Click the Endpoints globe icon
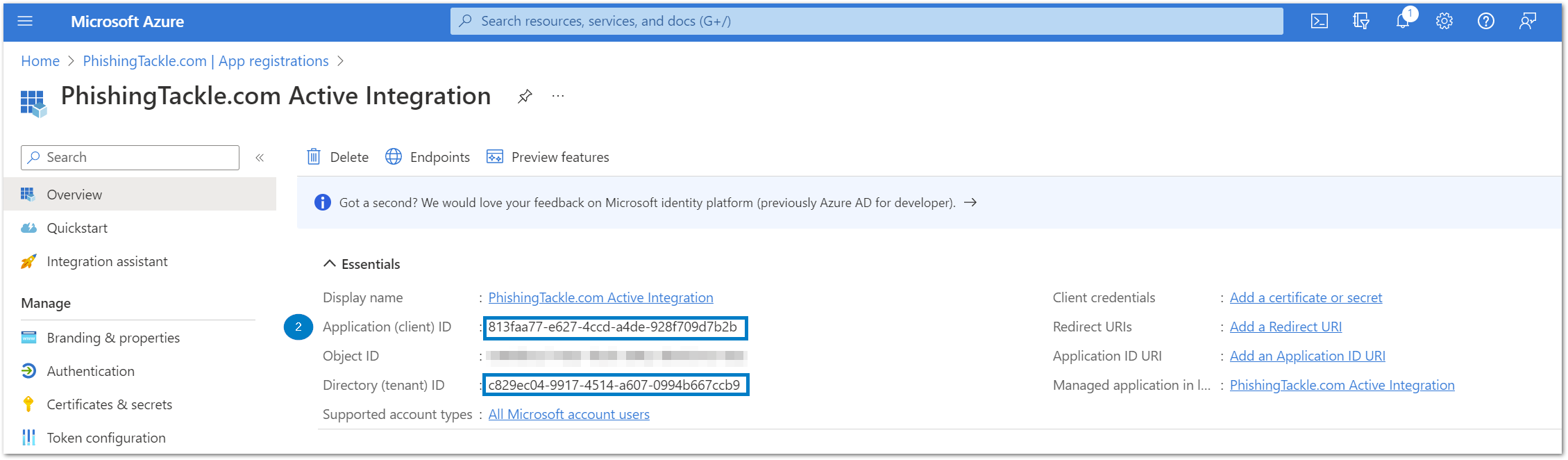 (x=394, y=157)
